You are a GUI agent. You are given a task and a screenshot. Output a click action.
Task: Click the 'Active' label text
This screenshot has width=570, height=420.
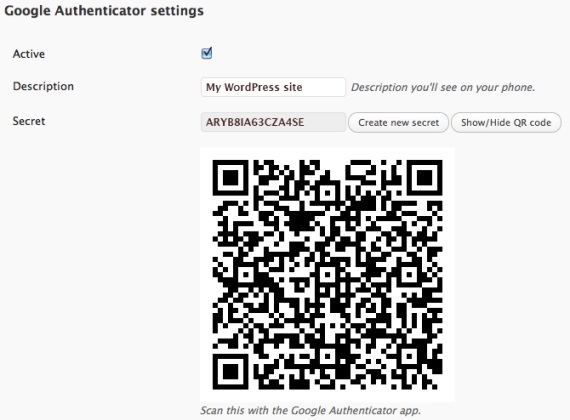[29, 54]
